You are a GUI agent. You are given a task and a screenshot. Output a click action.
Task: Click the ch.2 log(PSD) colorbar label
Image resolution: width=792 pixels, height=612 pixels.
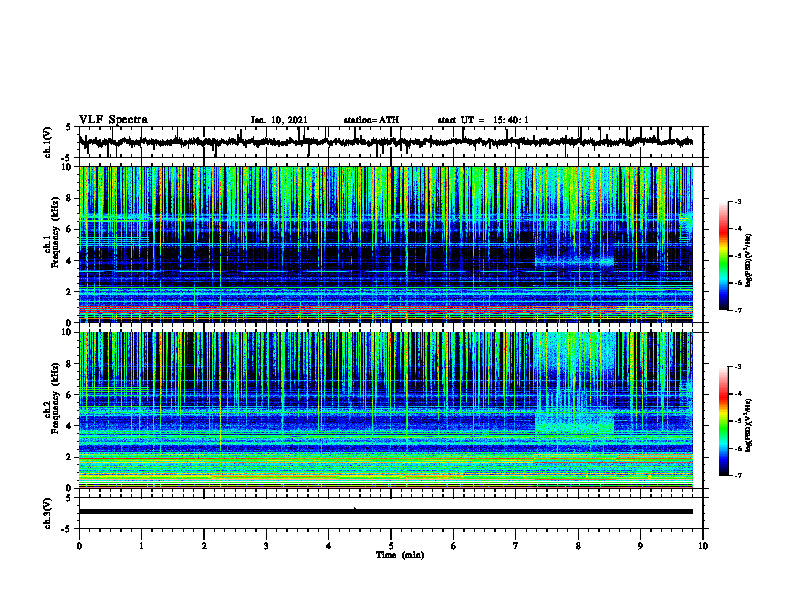[749, 425]
